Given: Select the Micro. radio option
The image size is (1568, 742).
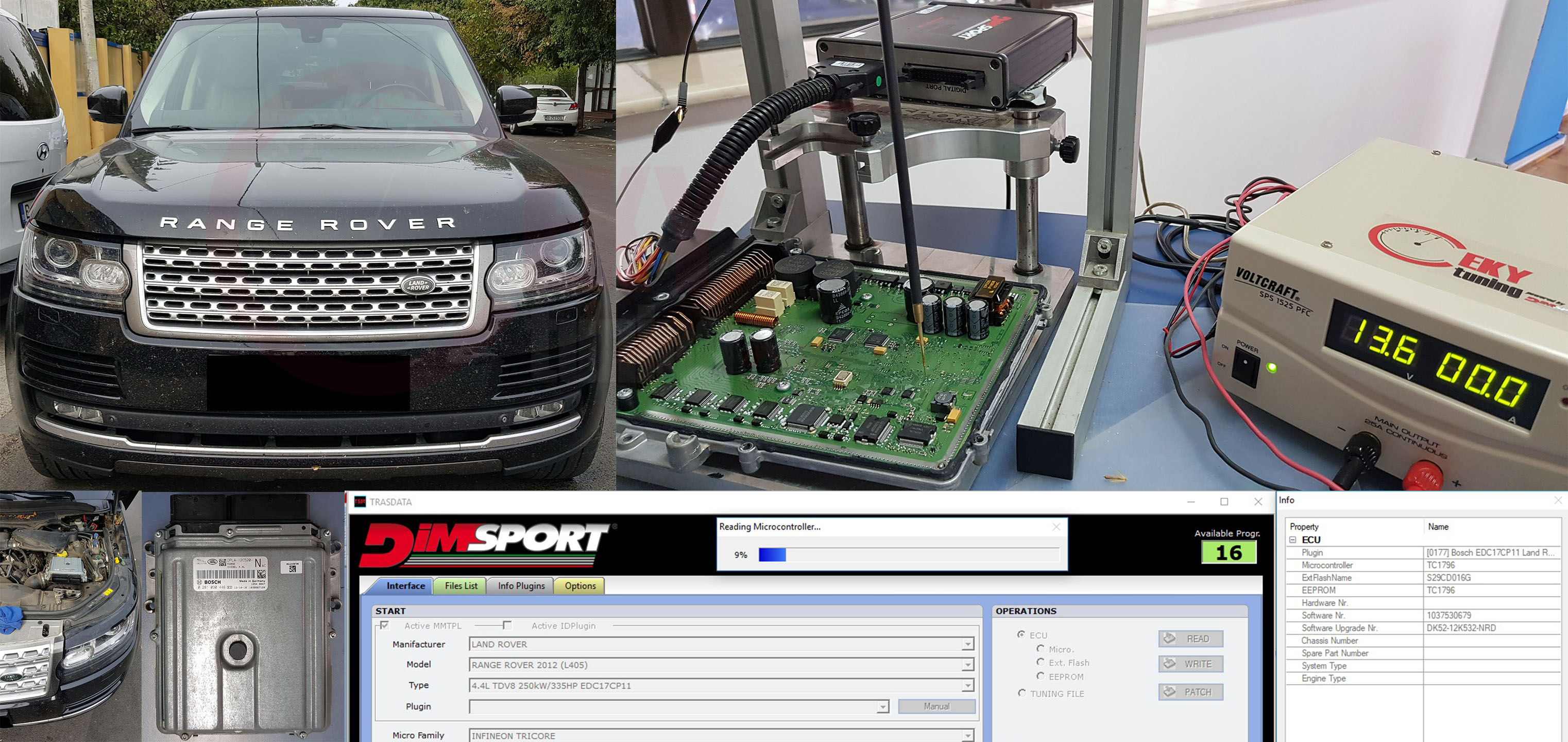Looking at the screenshot, I should coord(1040,649).
